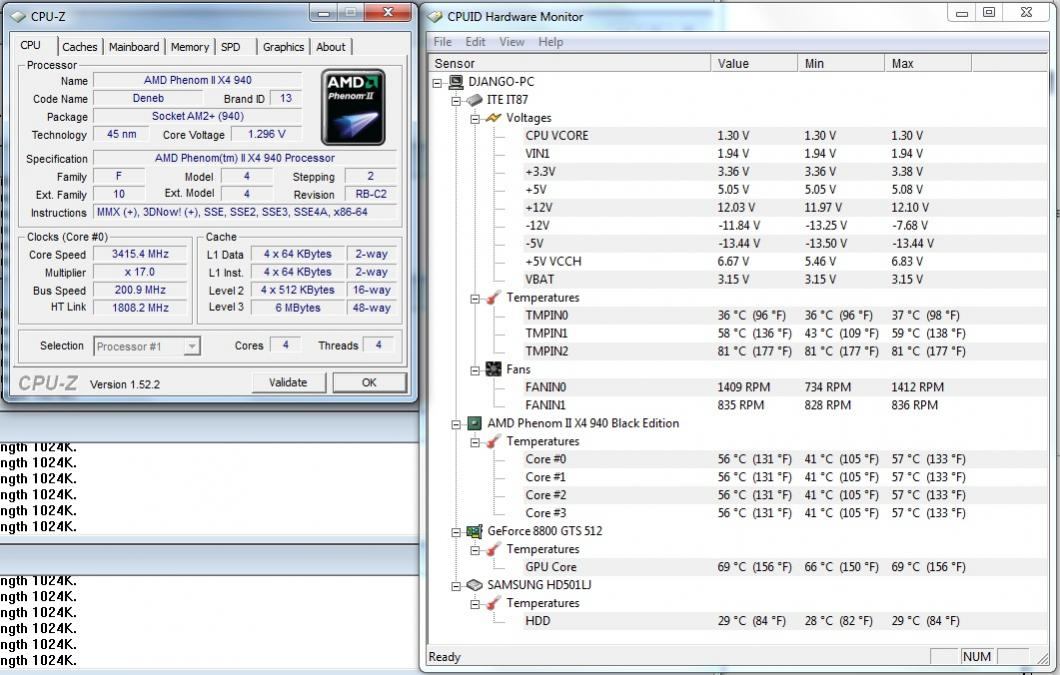The width and height of the screenshot is (1060, 675).
Task: Collapse the DJANGO-PC root node
Action: [437, 83]
